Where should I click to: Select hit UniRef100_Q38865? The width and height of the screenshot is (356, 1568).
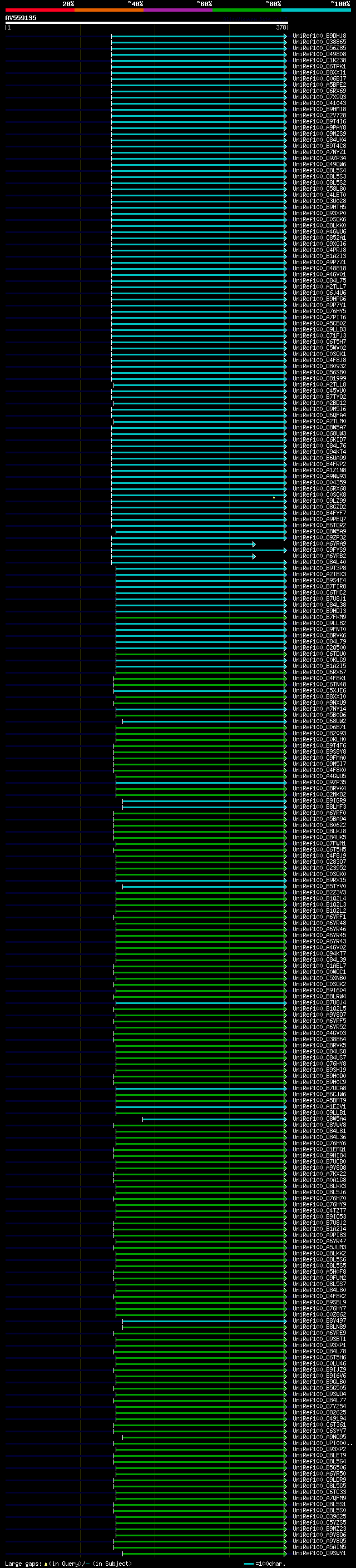pos(319,42)
